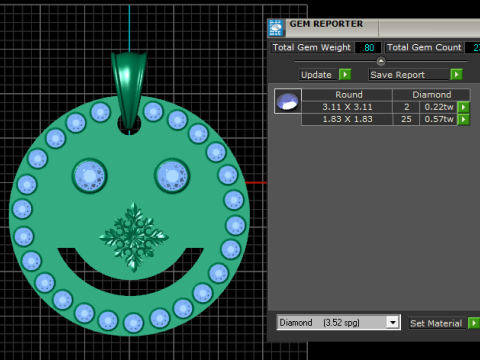Click the green arrow for the 0.57tw row
The width and height of the screenshot is (480, 360).
pos(464,119)
